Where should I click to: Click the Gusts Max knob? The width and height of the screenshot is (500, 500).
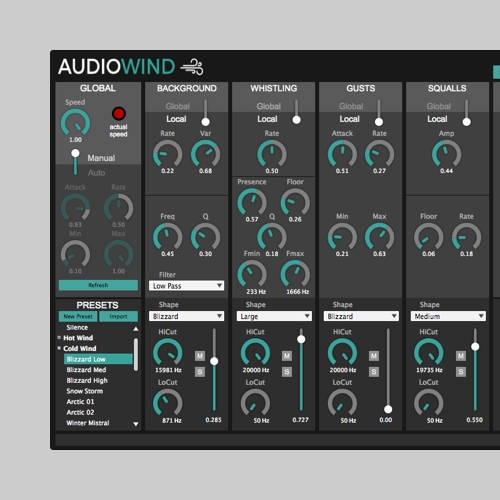tap(379, 237)
